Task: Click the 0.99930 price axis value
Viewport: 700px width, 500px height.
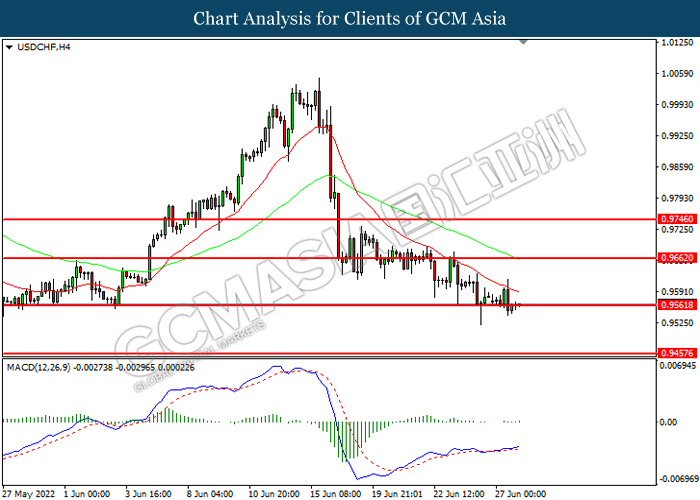Action: [x=678, y=104]
